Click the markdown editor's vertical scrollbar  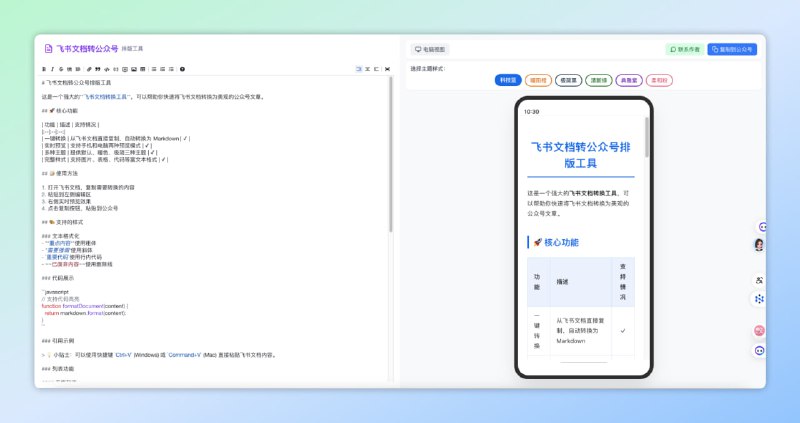(391, 155)
